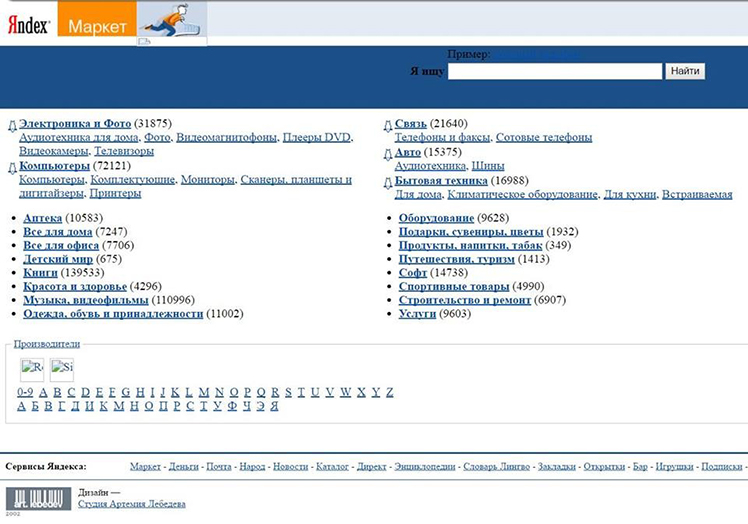This screenshot has height=524, width=748.
Task: Expand the arrow next to Компьютеры heading
Action: coord(12,168)
